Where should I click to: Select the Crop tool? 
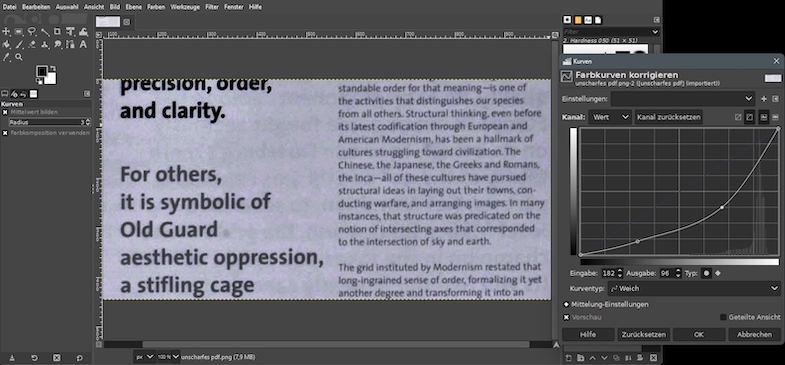tap(58, 32)
